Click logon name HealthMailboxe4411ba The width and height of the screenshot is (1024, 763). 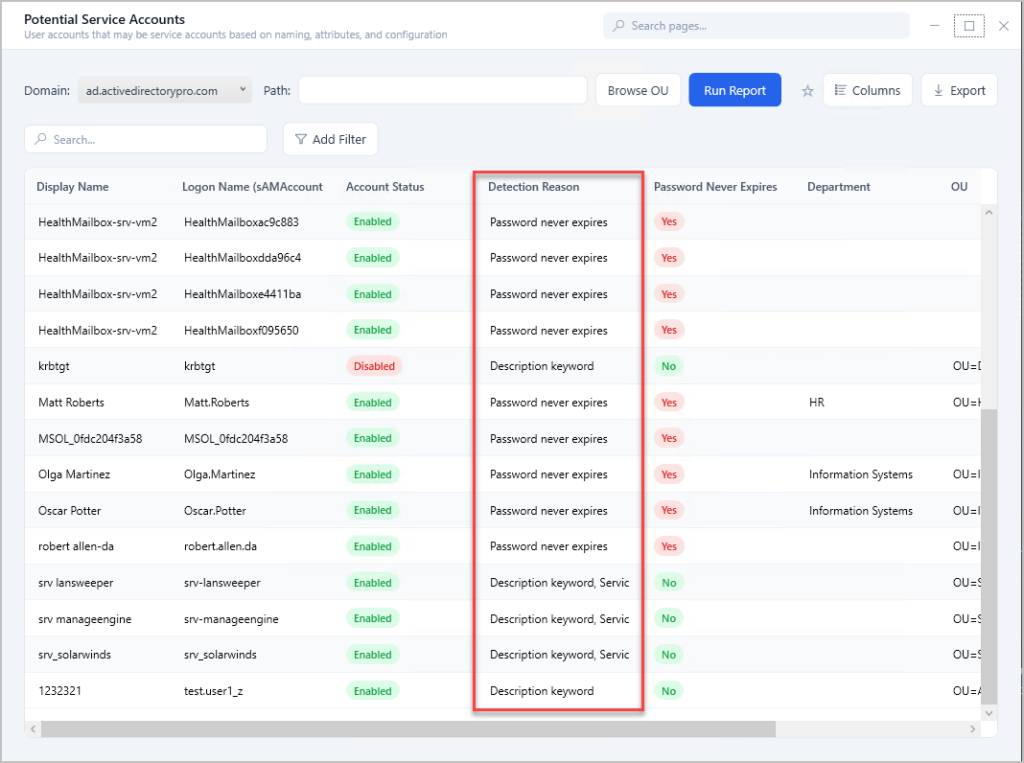pyautogui.click(x=242, y=294)
